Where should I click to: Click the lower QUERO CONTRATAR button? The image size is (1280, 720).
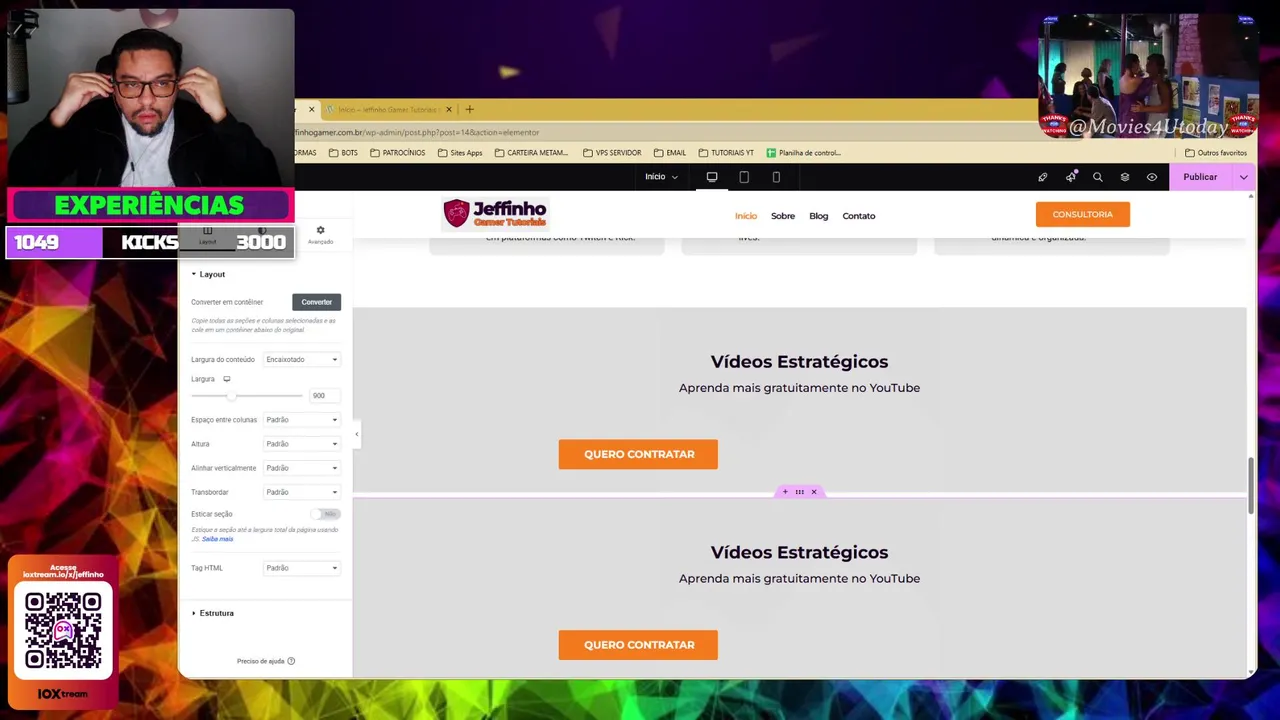click(638, 645)
